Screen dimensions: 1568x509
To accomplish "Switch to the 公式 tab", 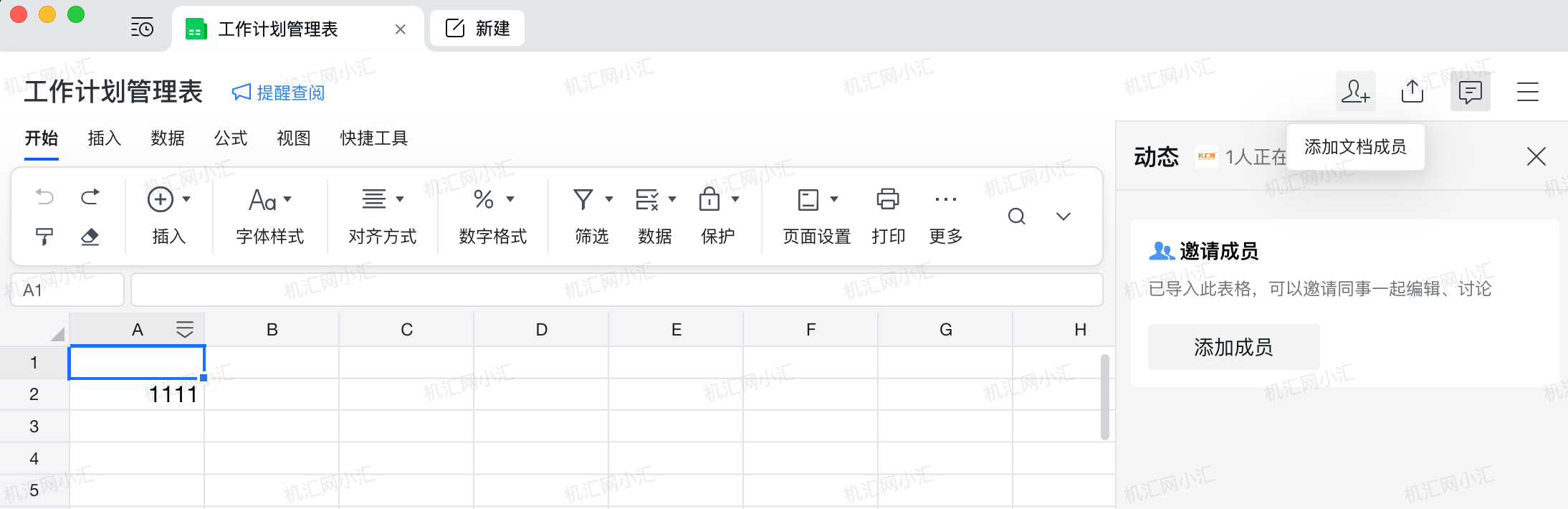I will click(231, 138).
